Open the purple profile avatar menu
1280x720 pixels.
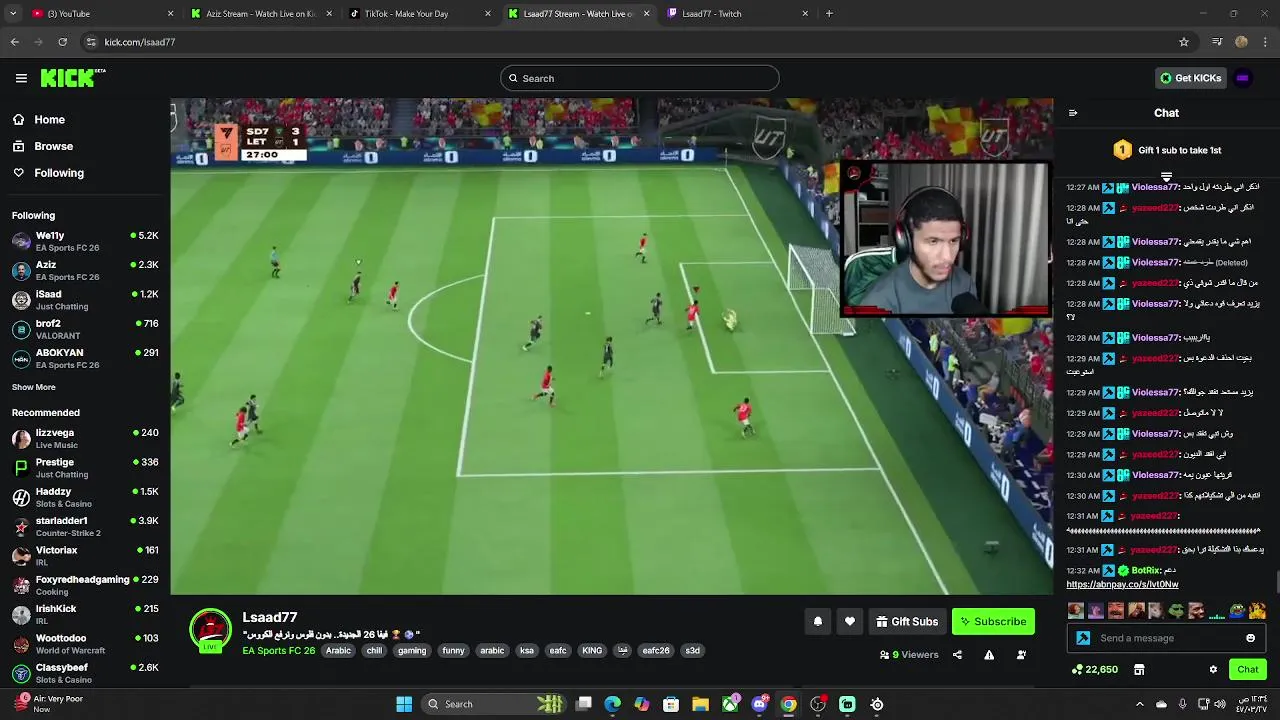pos(1243,78)
